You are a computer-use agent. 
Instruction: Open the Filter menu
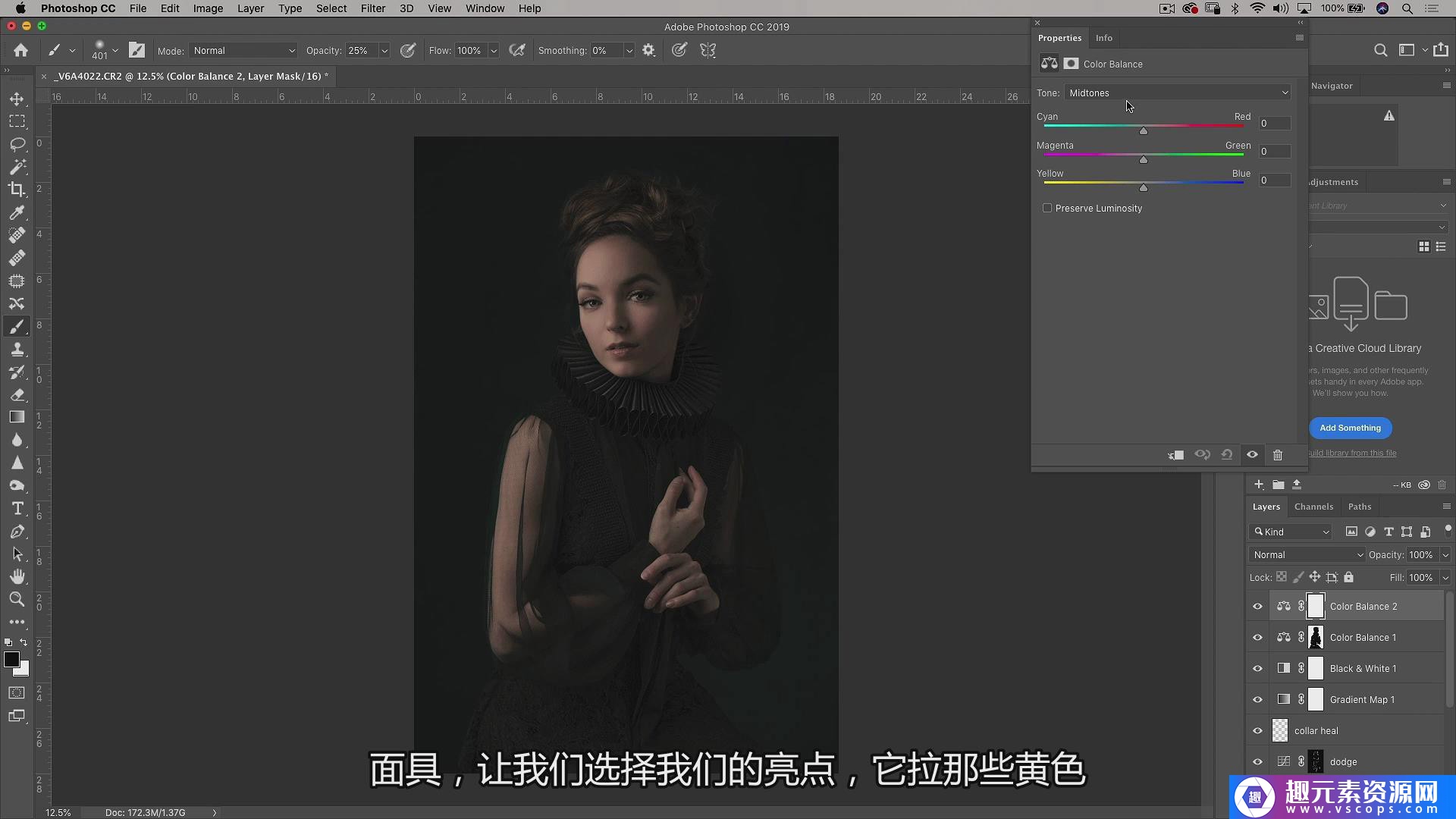tap(372, 8)
